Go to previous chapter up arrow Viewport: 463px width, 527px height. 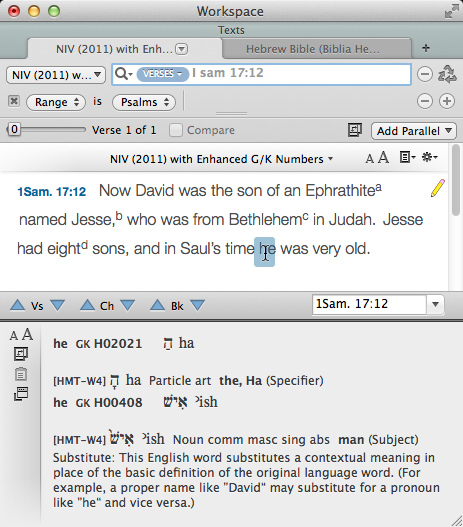point(87,306)
